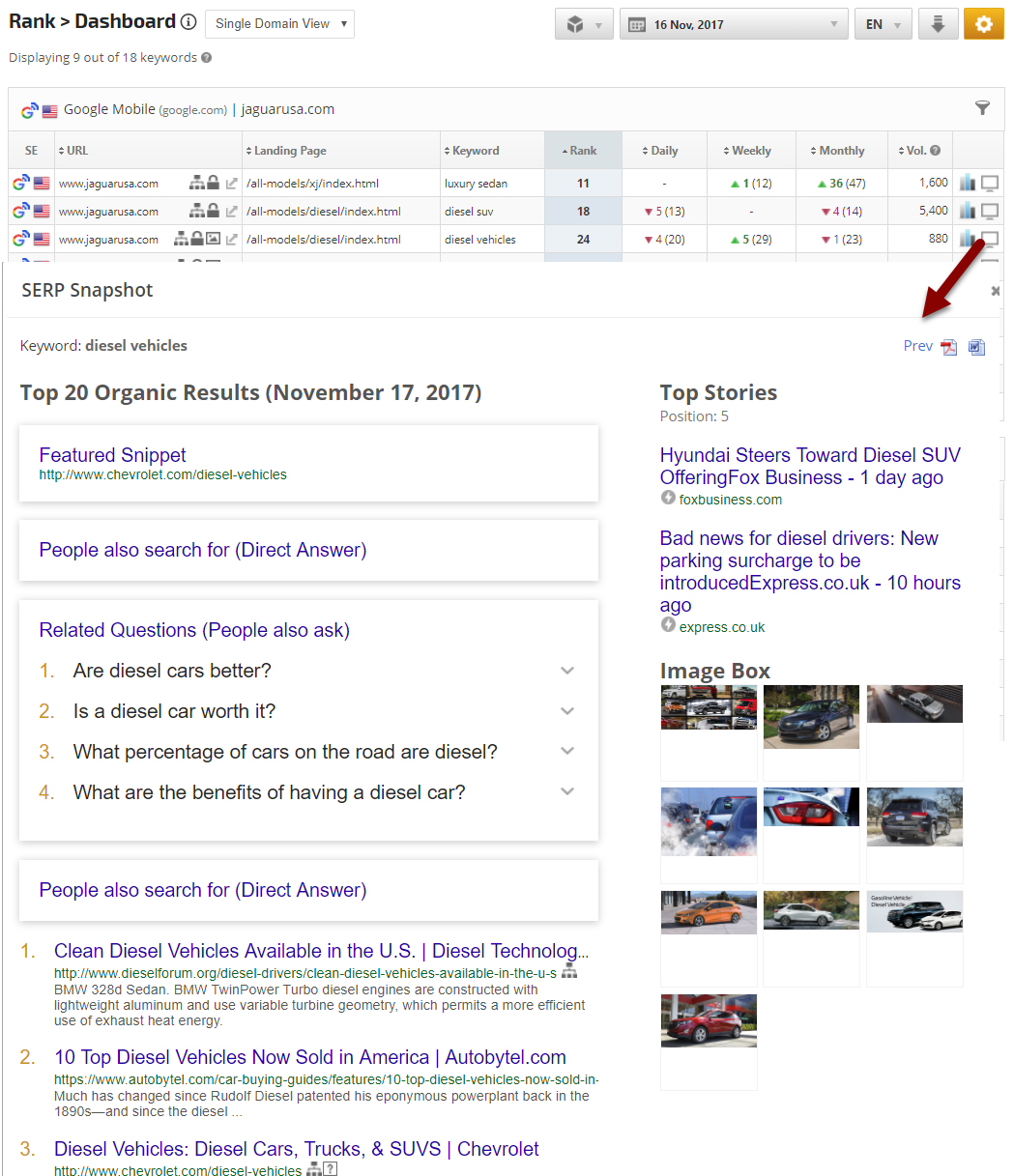Click the download export icon button
The image size is (1014, 1176).
click(938, 24)
